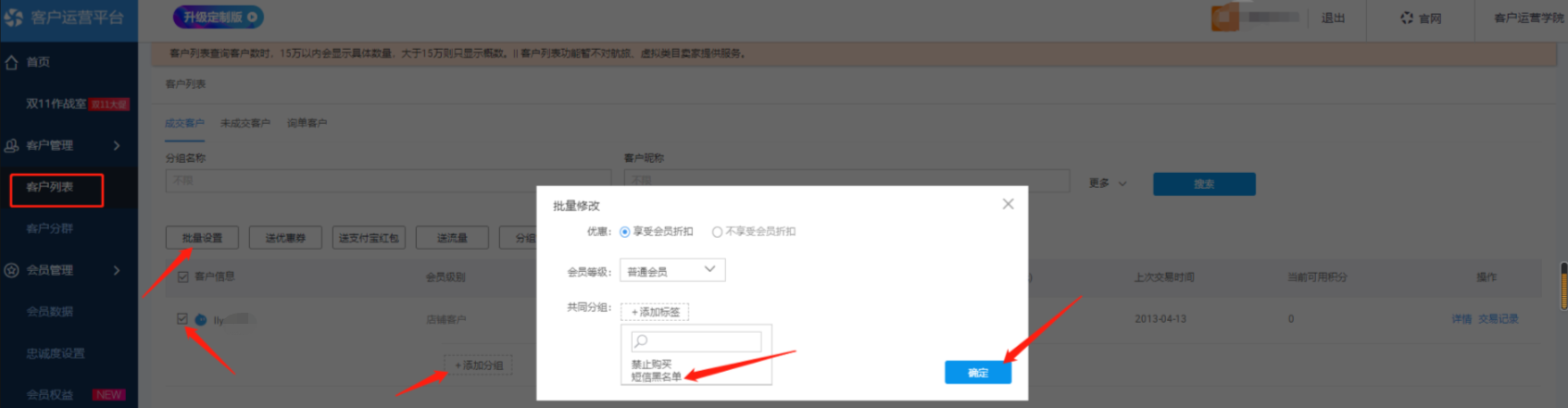Expand the 客户管理 sidebar chevron
This screenshot has width=1568, height=408.
[117, 145]
